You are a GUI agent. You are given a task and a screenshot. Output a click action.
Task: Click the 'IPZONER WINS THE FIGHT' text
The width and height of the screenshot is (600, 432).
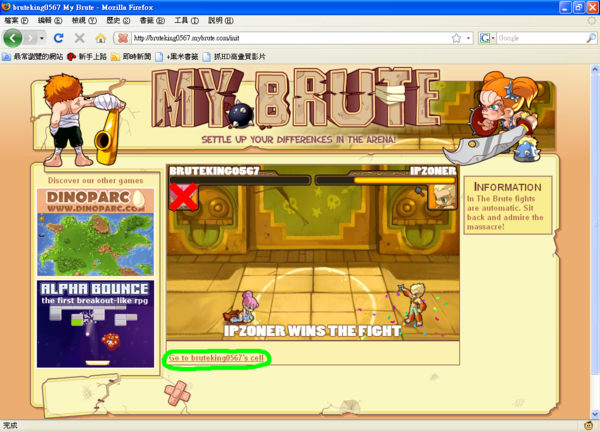[312, 331]
